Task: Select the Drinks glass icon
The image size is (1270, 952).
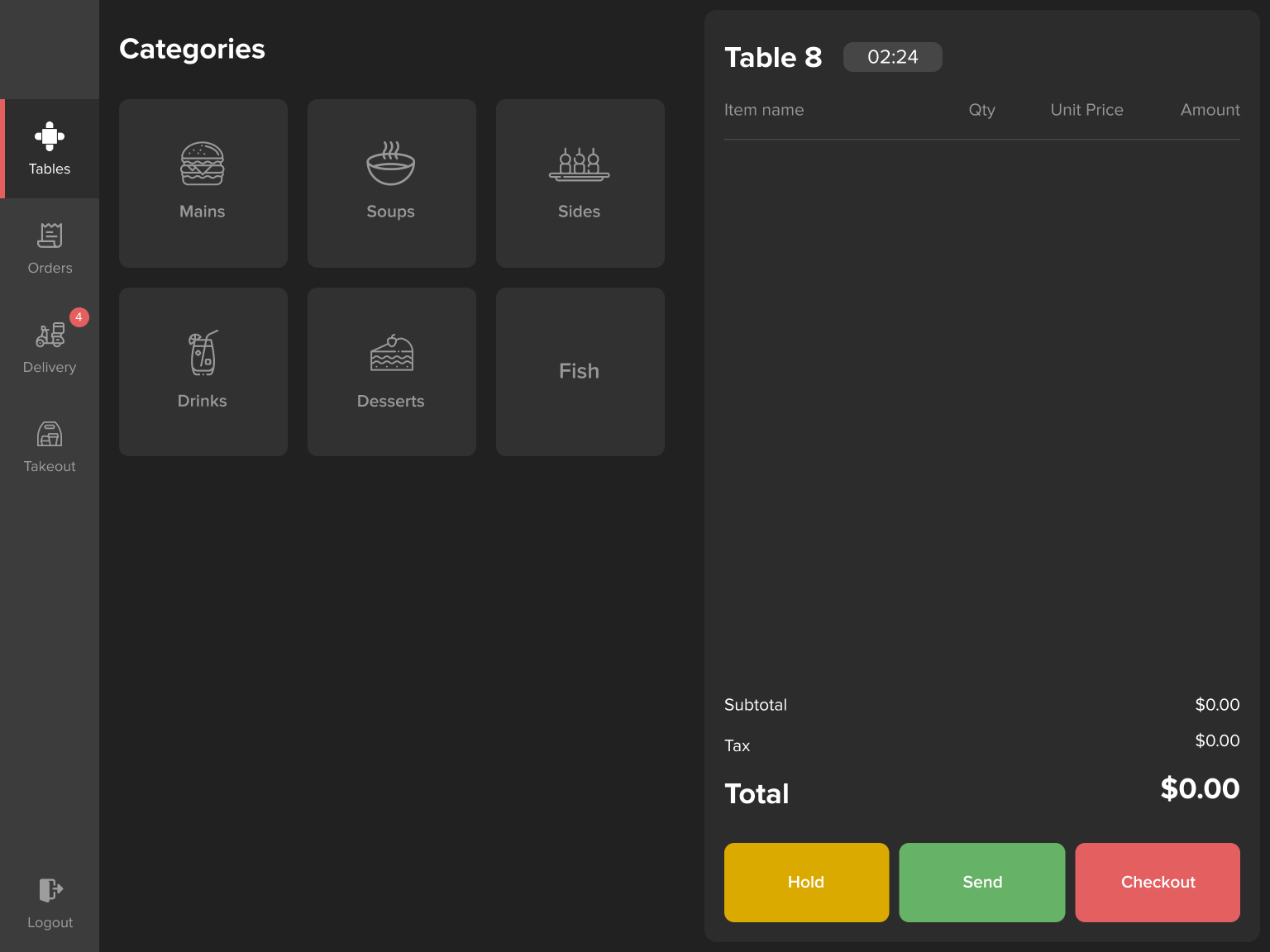Action: tap(203, 353)
